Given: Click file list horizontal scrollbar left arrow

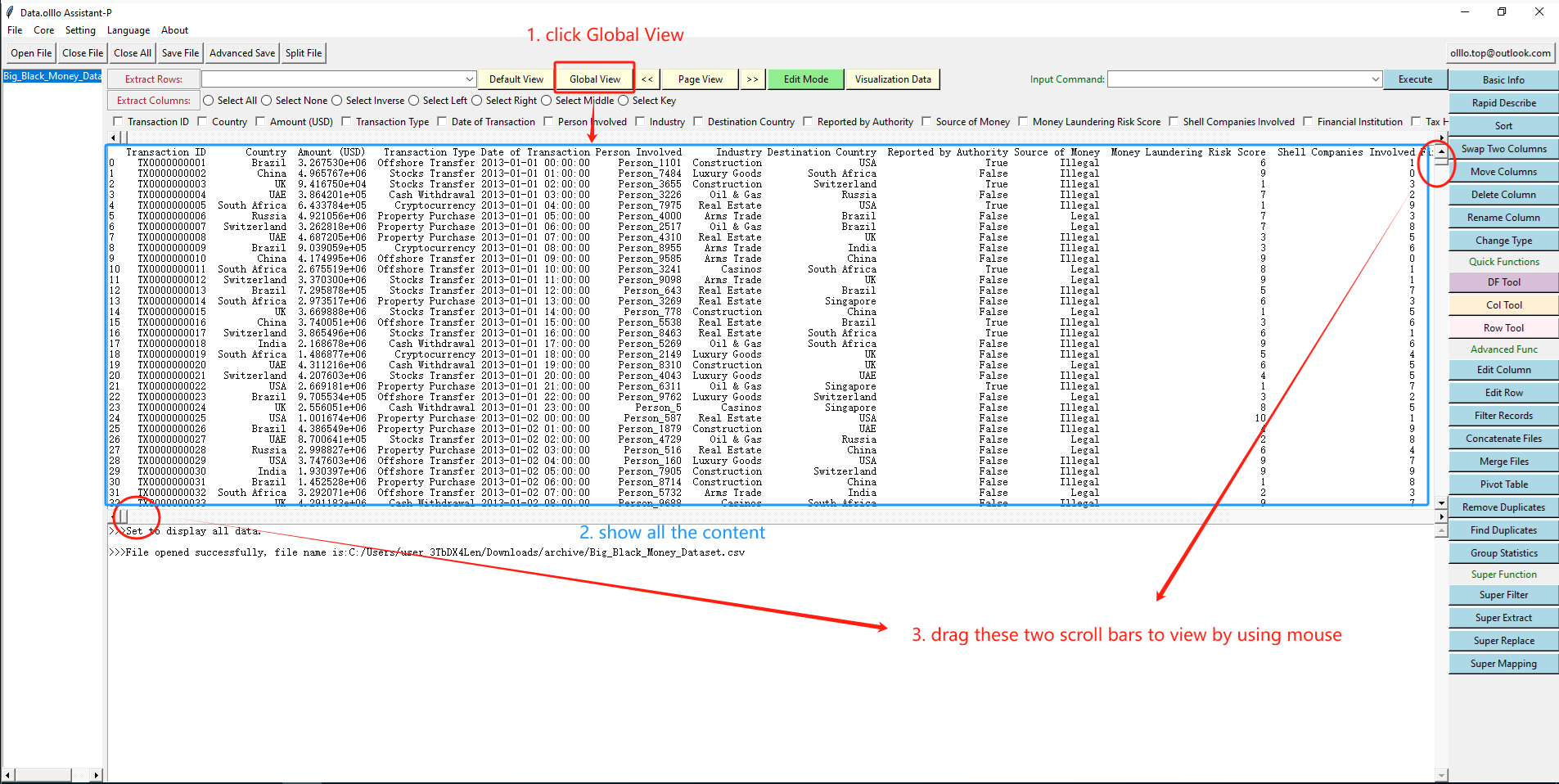Looking at the screenshot, I should tap(8, 774).
